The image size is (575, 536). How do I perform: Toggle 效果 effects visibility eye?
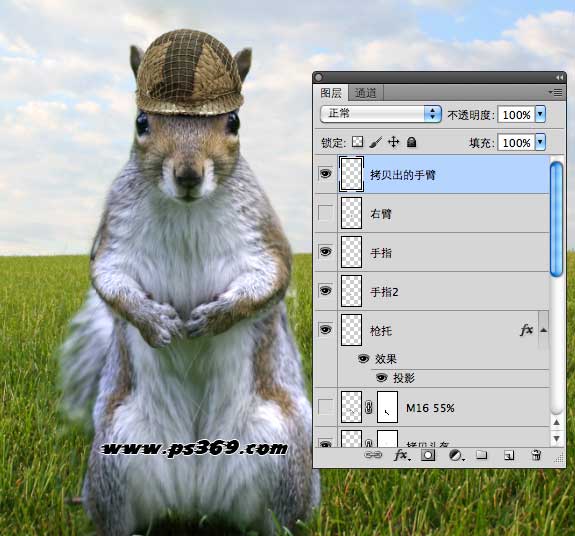pos(363,359)
